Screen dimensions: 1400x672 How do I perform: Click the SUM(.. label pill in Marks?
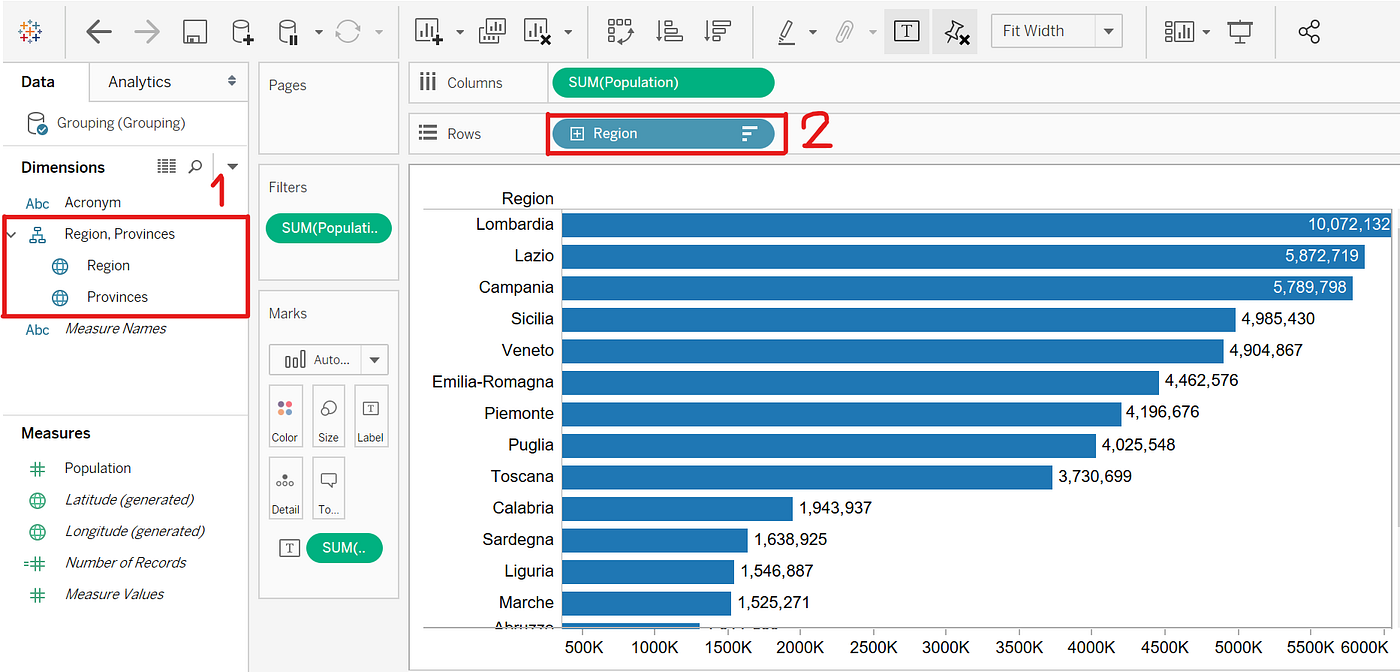pos(345,548)
